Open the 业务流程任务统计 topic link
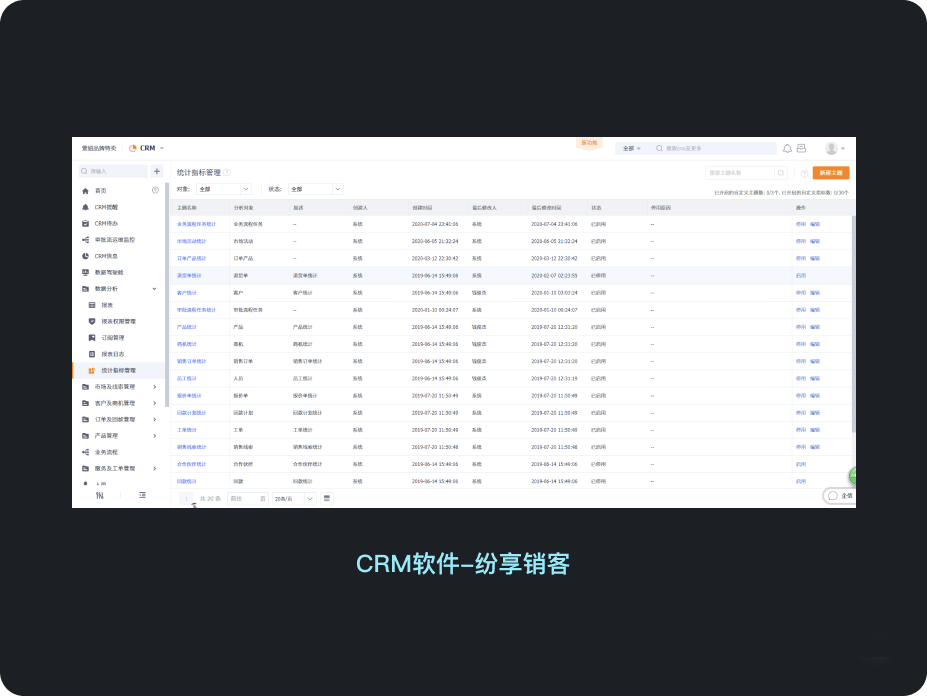The height and width of the screenshot is (696, 927). (196, 225)
